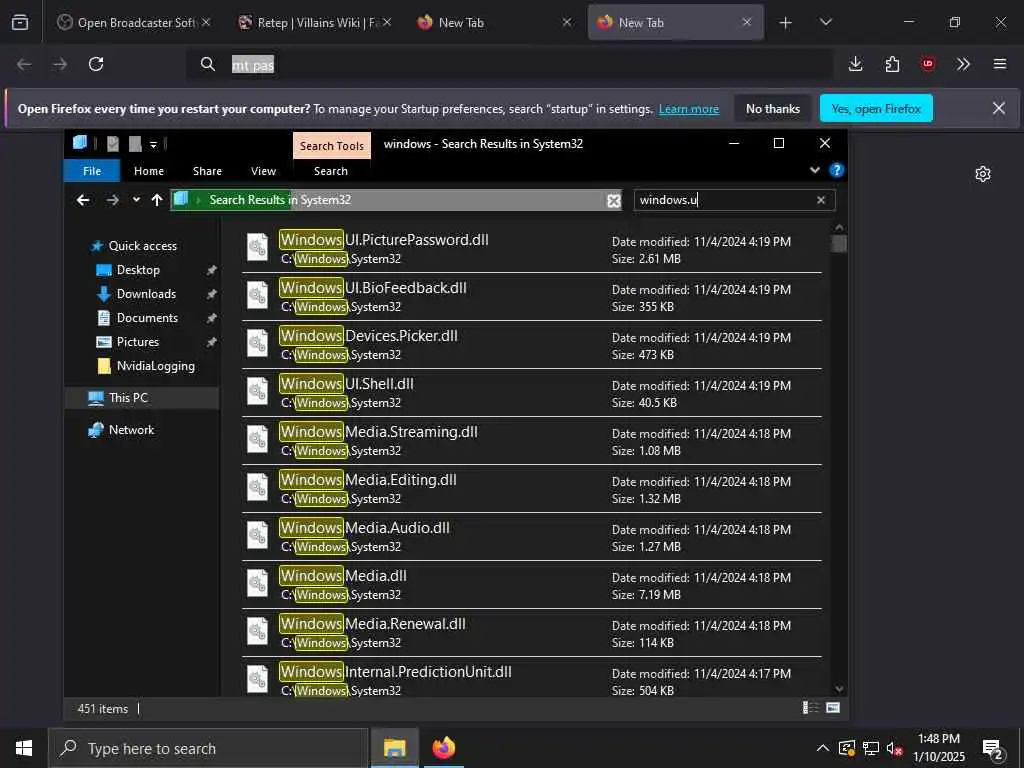The width and height of the screenshot is (1024, 768).
Task: Open the Home ribbon tab
Action: pyautogui.click(x=149, y=171)
